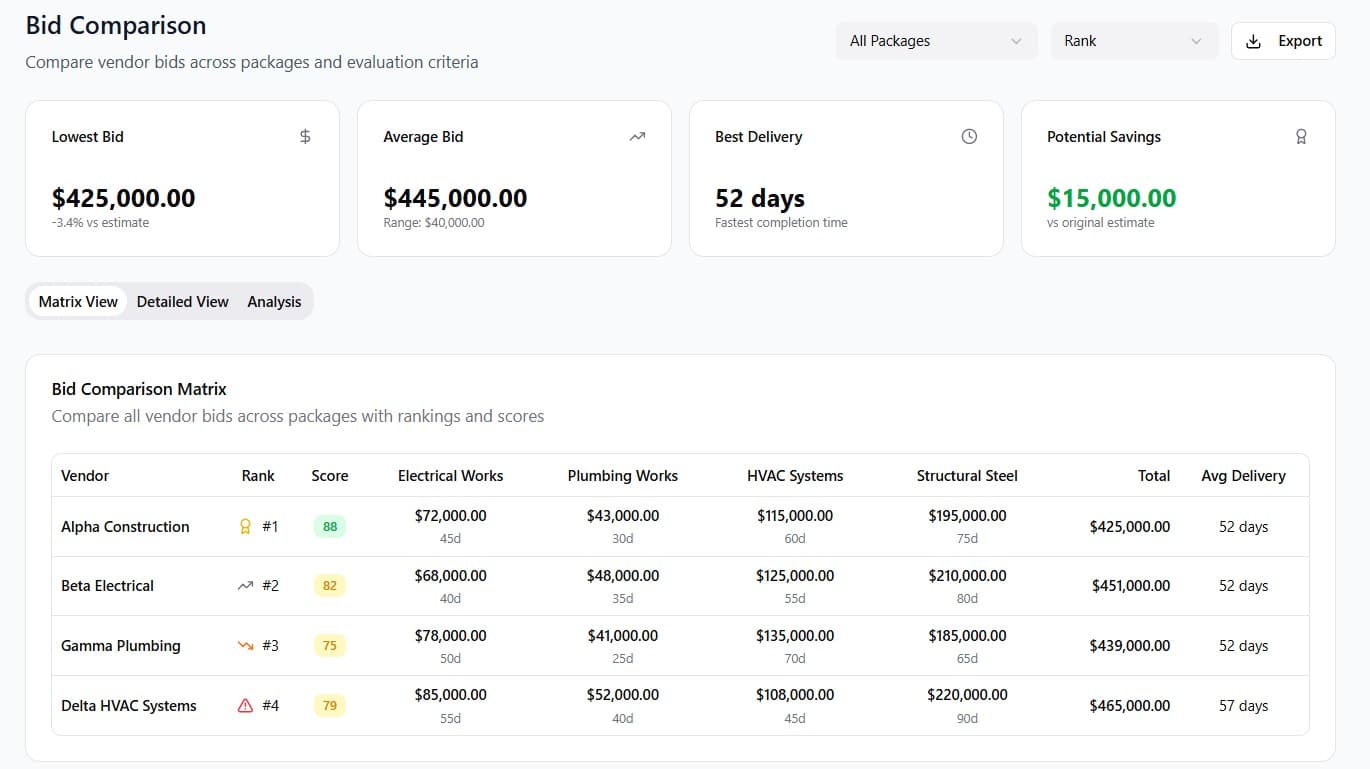Viewport: 1370px width, 769px height.
Task: Click the $465,000.00 total in the table
Action: [1130, 706]
